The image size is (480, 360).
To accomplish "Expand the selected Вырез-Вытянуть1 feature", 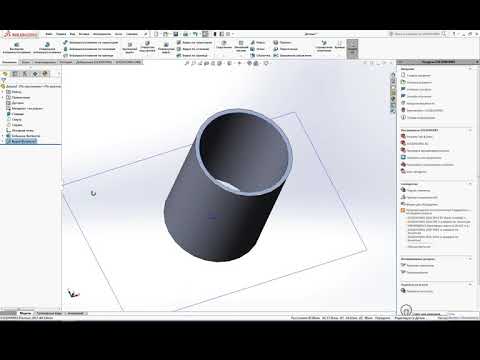I will [x=3, y=141].
